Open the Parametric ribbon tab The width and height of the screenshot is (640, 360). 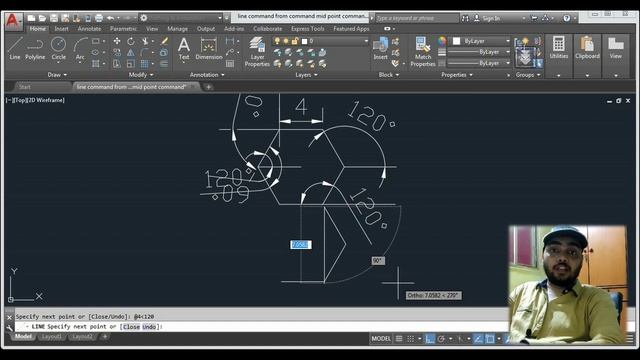[x=123, y=29]
